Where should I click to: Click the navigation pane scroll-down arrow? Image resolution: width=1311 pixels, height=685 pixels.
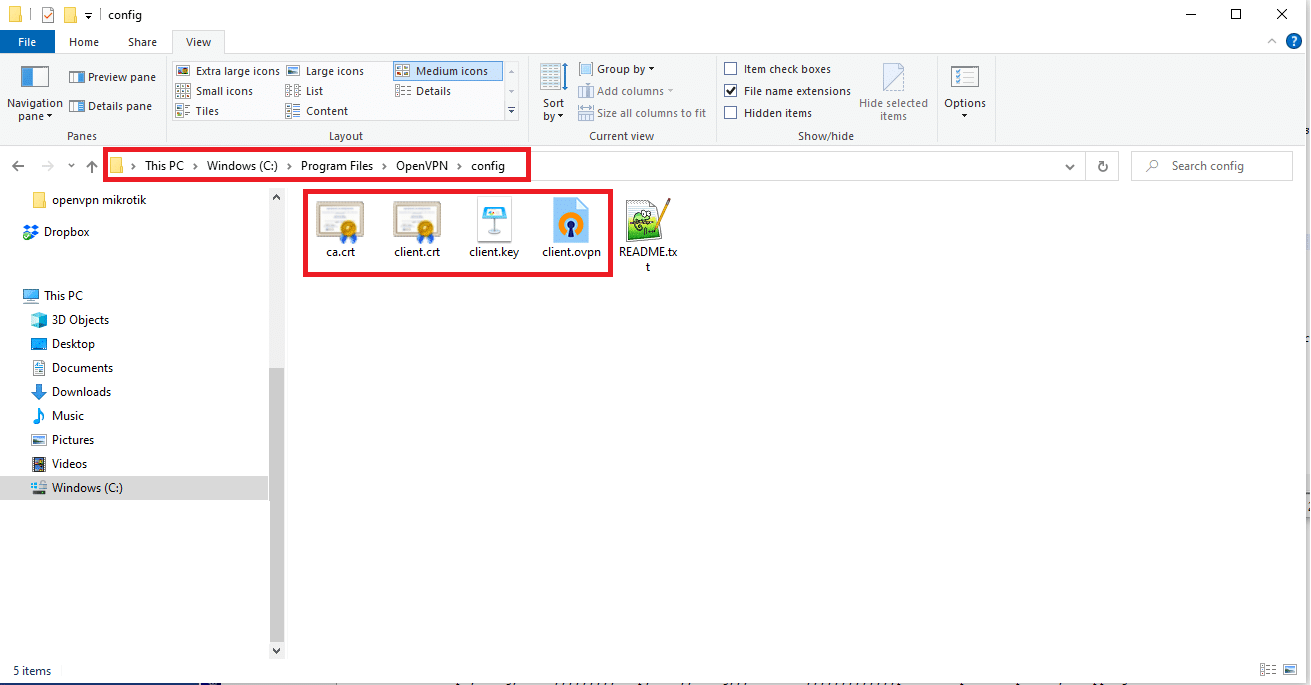(x=277, y=650)
